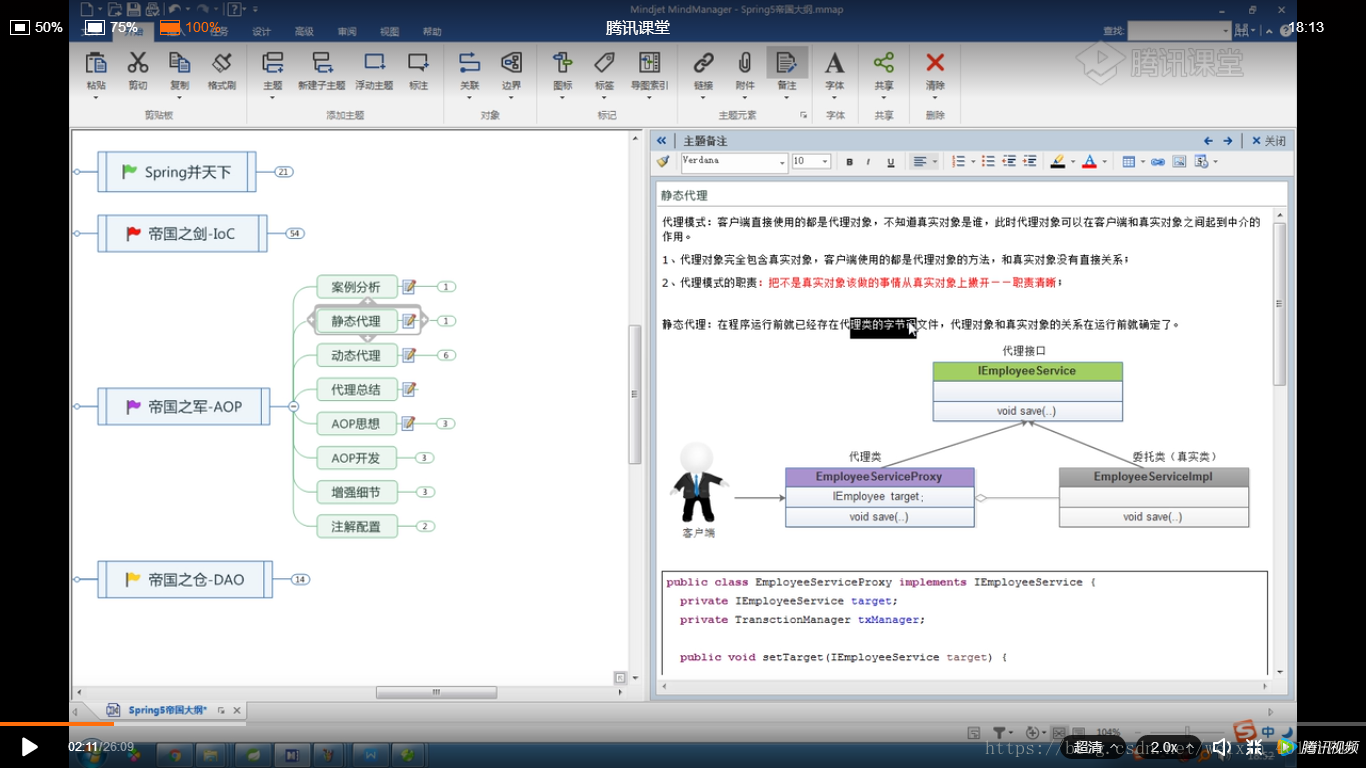Toggle left text alignment in notes toolbar
Image resolution: width=1366 pixels, height=768 pixels.
click(920, 161)
